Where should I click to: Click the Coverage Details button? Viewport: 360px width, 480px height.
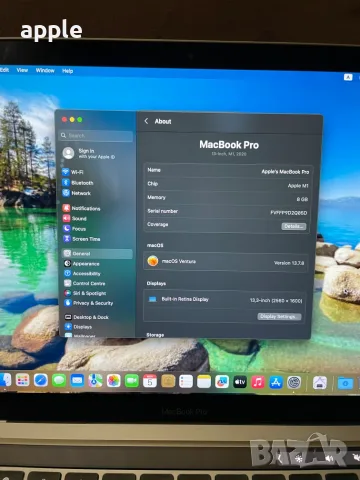tap(294, 226)
